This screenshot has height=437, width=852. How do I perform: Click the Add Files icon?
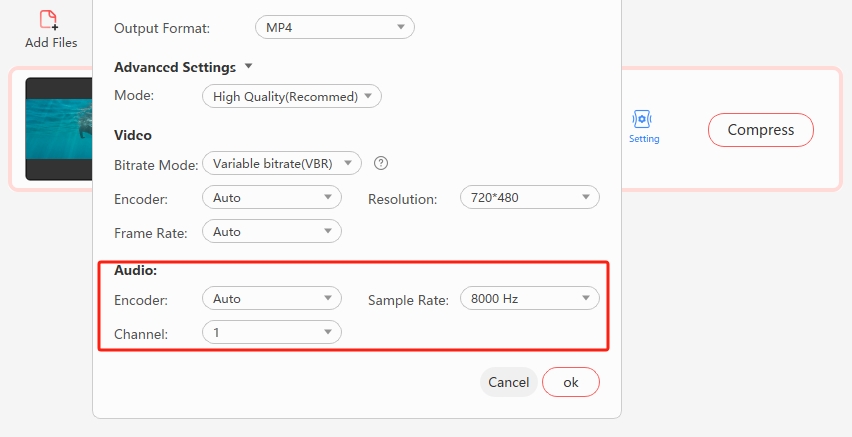tap(49, 20)
